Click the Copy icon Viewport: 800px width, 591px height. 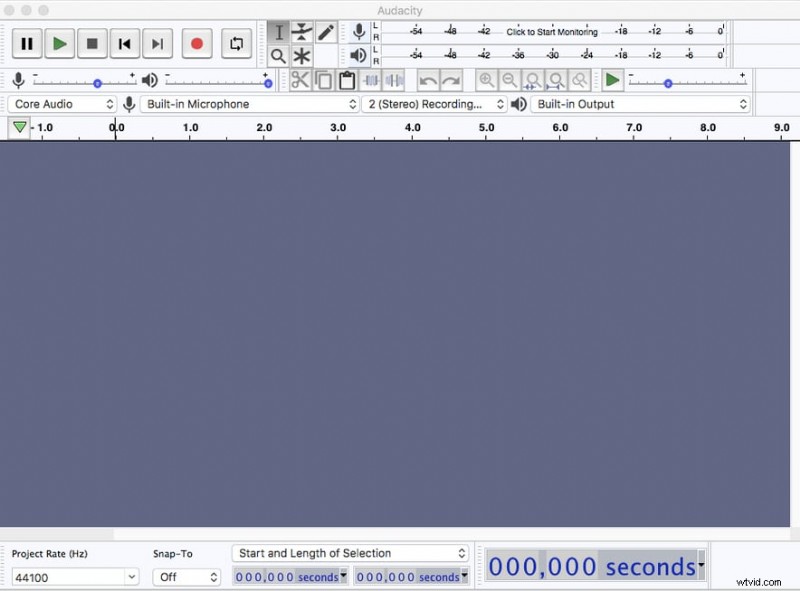(324, 81)
